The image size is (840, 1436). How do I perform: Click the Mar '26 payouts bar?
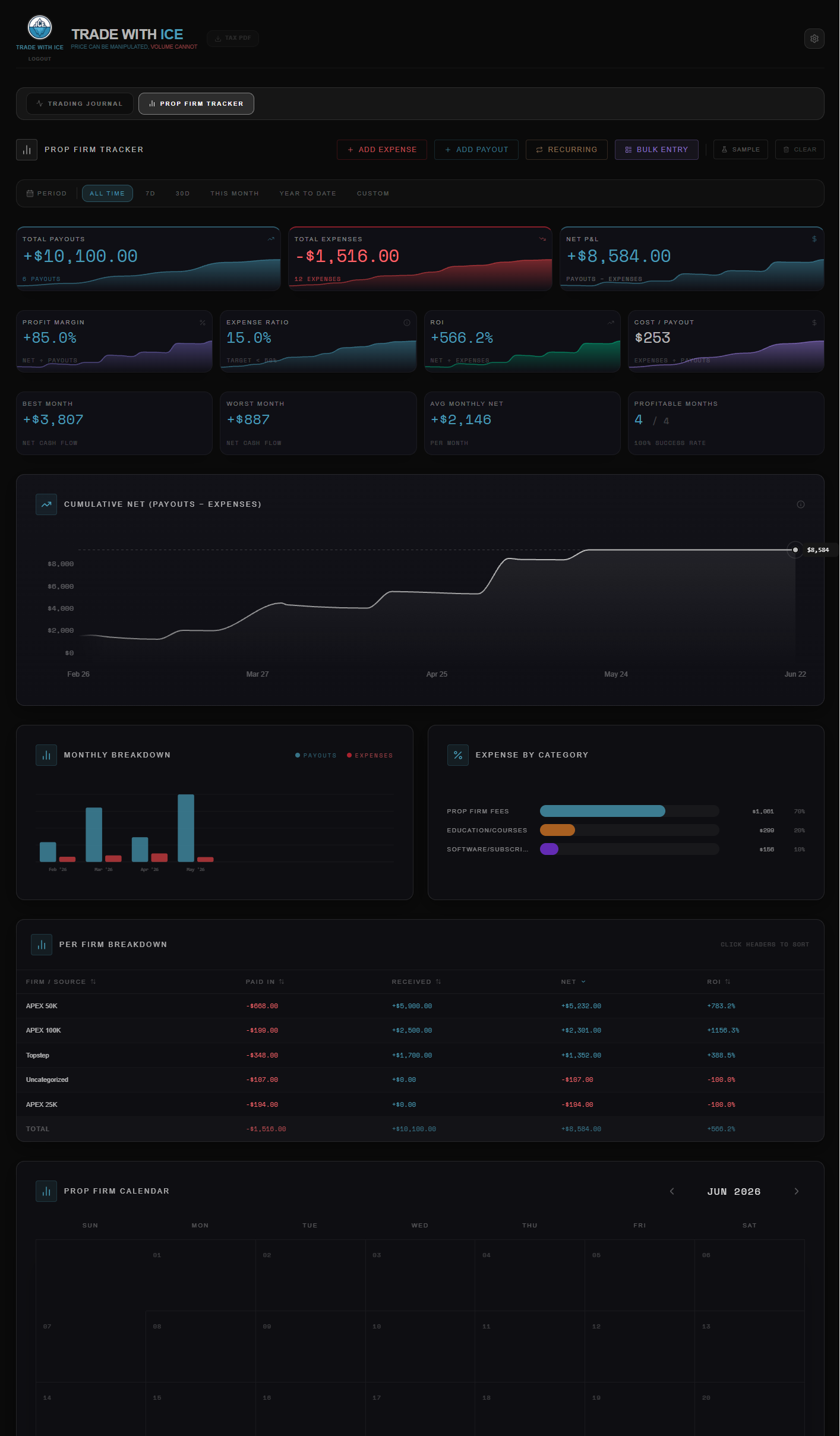(x=94, y=835)
